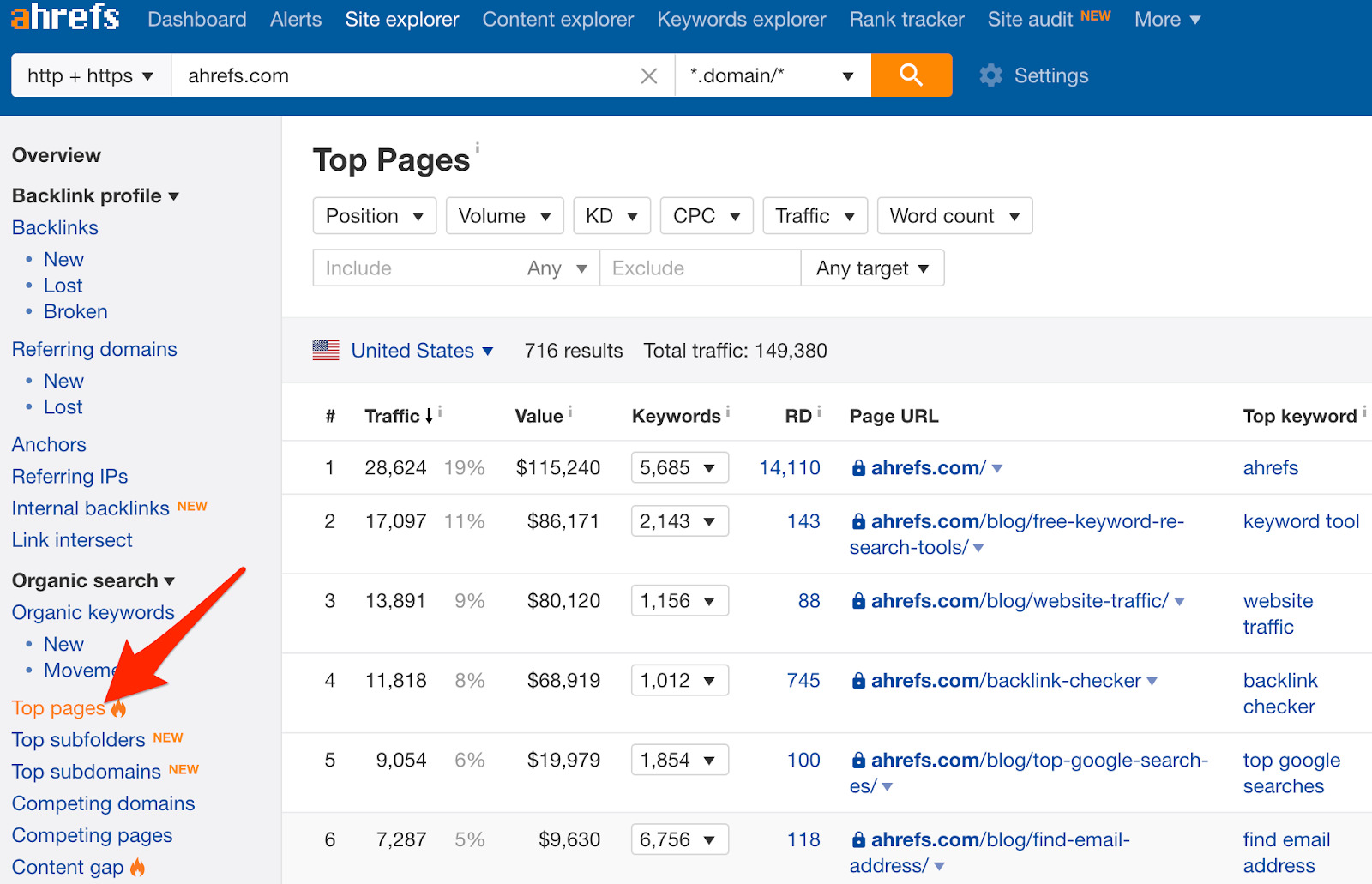Expand keywords dropdown showing 5,685

click(x=680, y=468)
